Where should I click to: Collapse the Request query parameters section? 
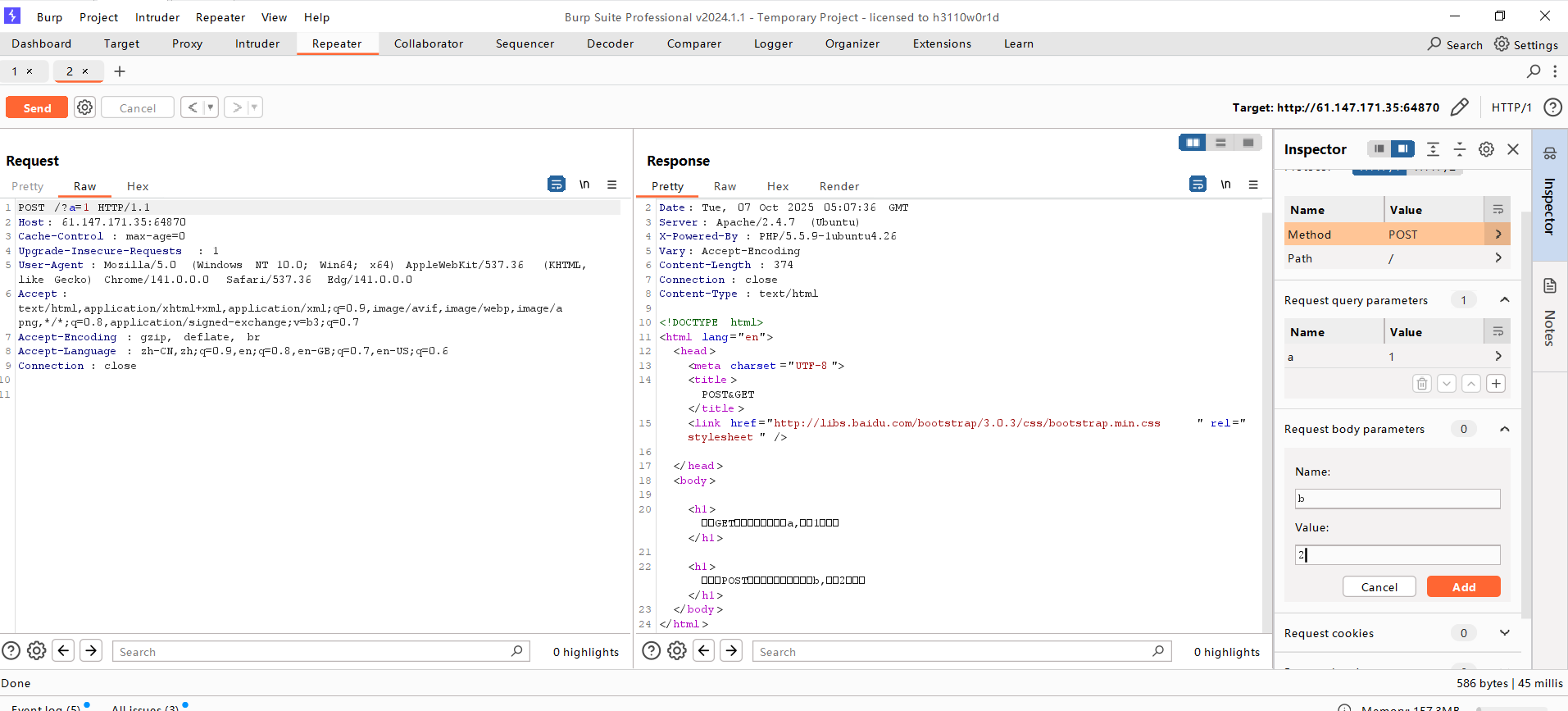[x=1504, y=300]
